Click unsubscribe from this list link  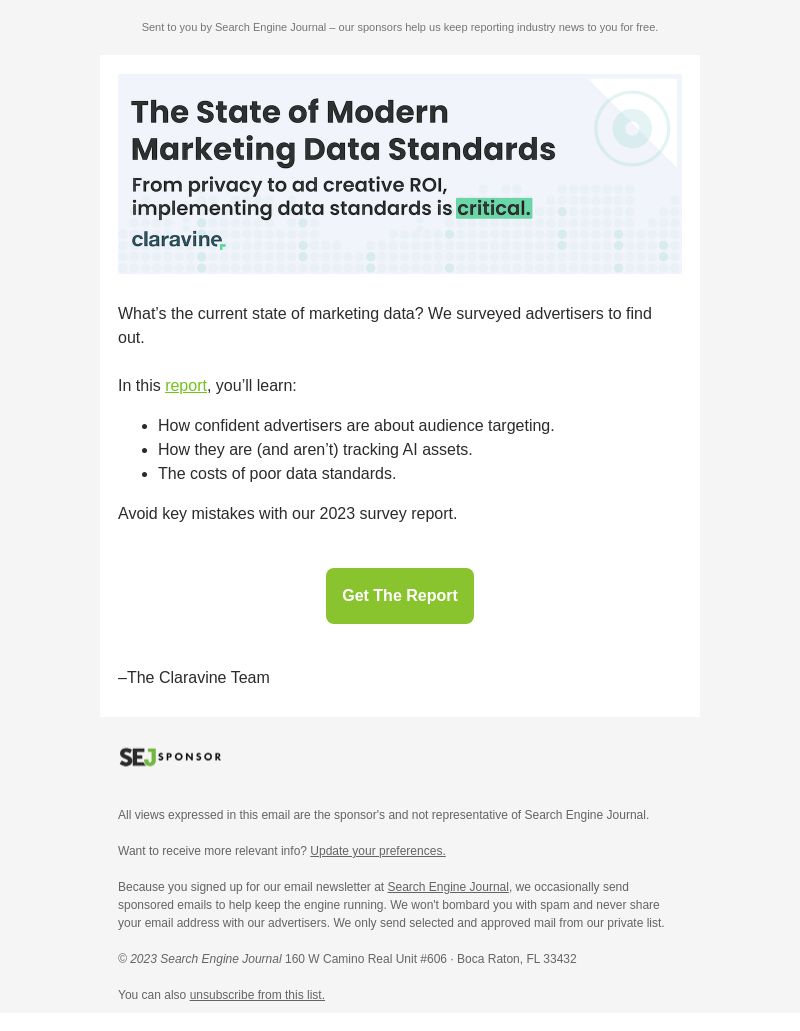[x=257, y=995]
